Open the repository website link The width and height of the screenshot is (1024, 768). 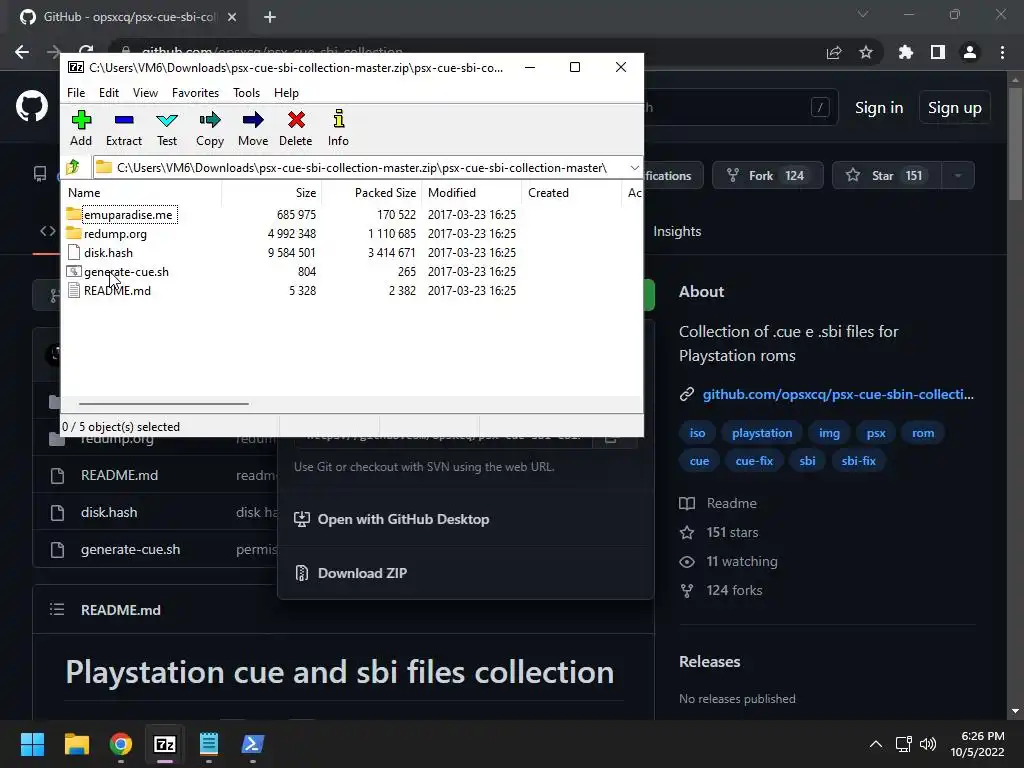(x=837, y=394)
